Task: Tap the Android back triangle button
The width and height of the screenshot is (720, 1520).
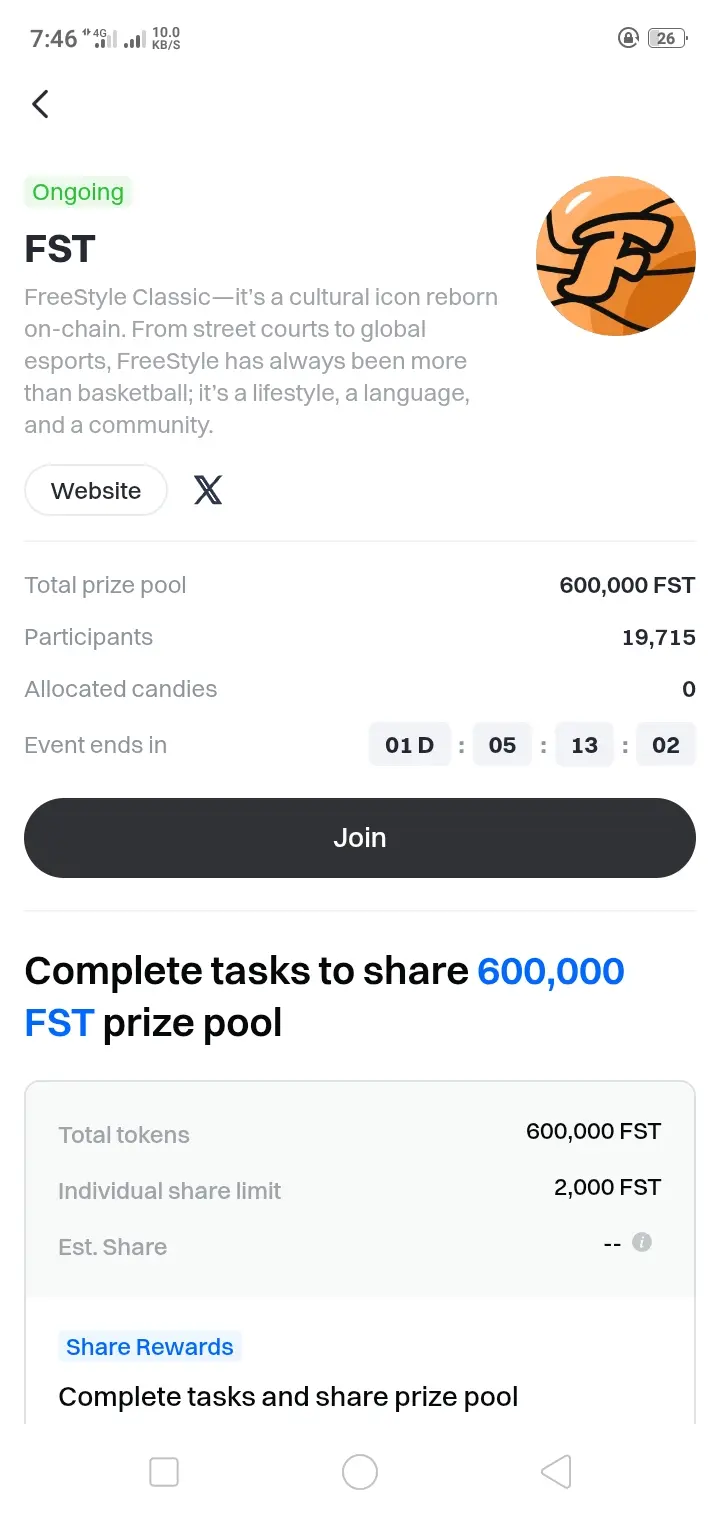Action: click(556, 1472)
